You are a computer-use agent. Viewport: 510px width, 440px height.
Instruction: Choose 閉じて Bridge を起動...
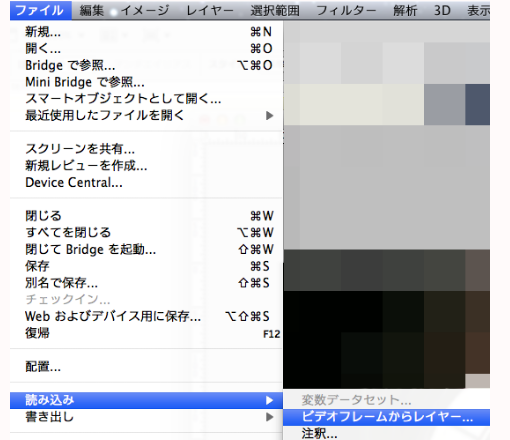(146, 249)
